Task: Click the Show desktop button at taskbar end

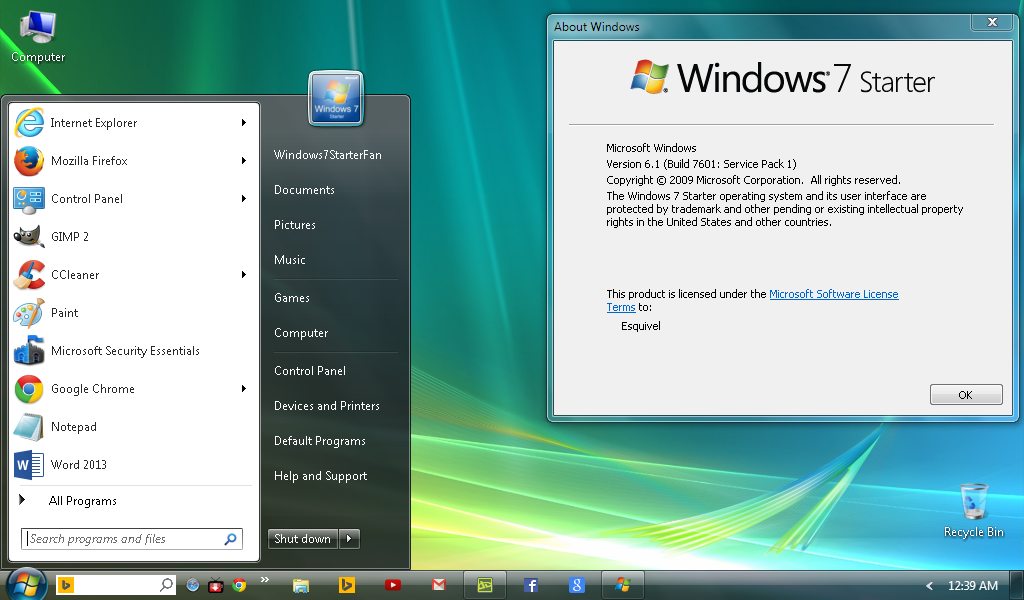Action: coord(1017,585)
